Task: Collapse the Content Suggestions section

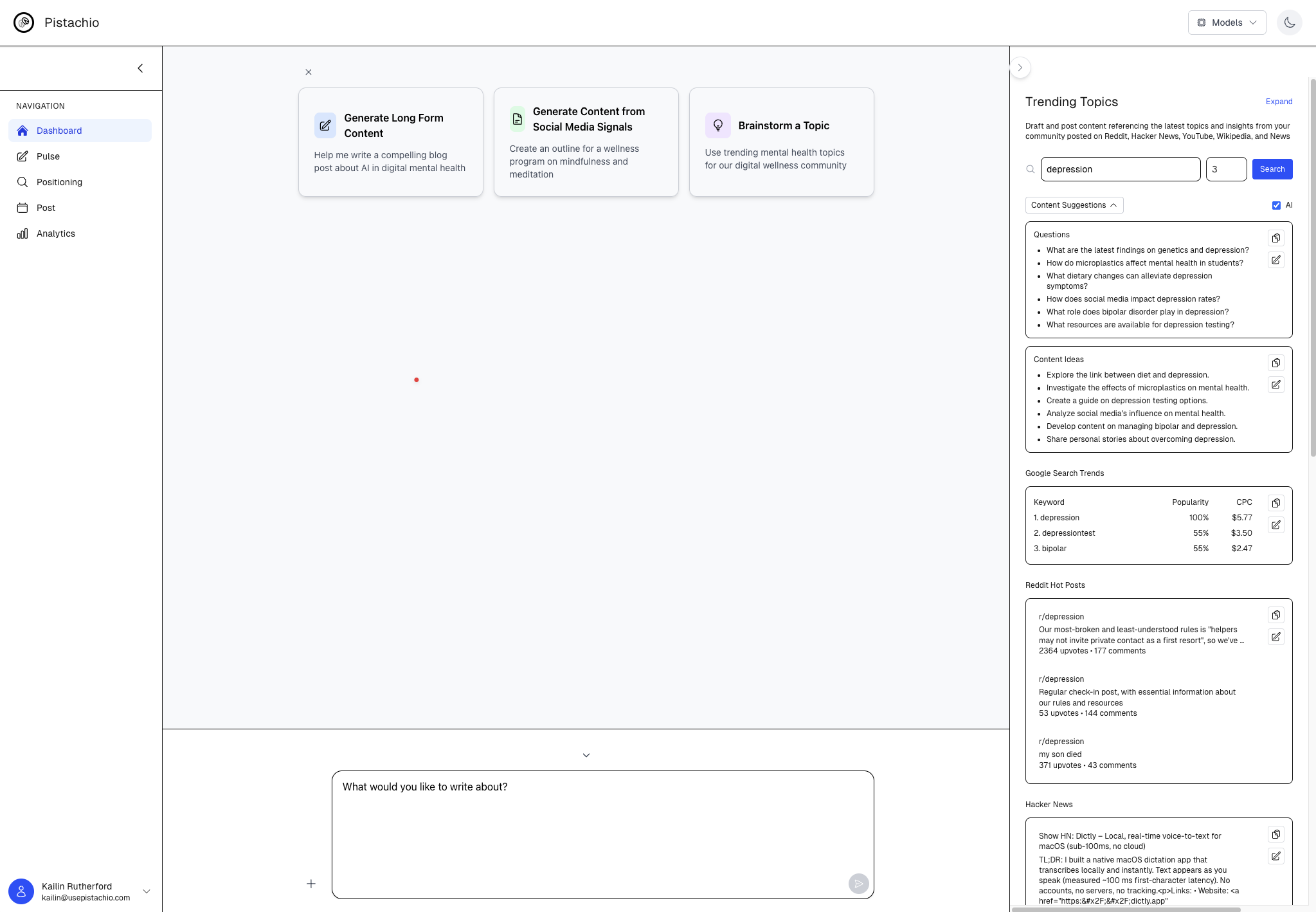Action: click(x=1074, y=205)
